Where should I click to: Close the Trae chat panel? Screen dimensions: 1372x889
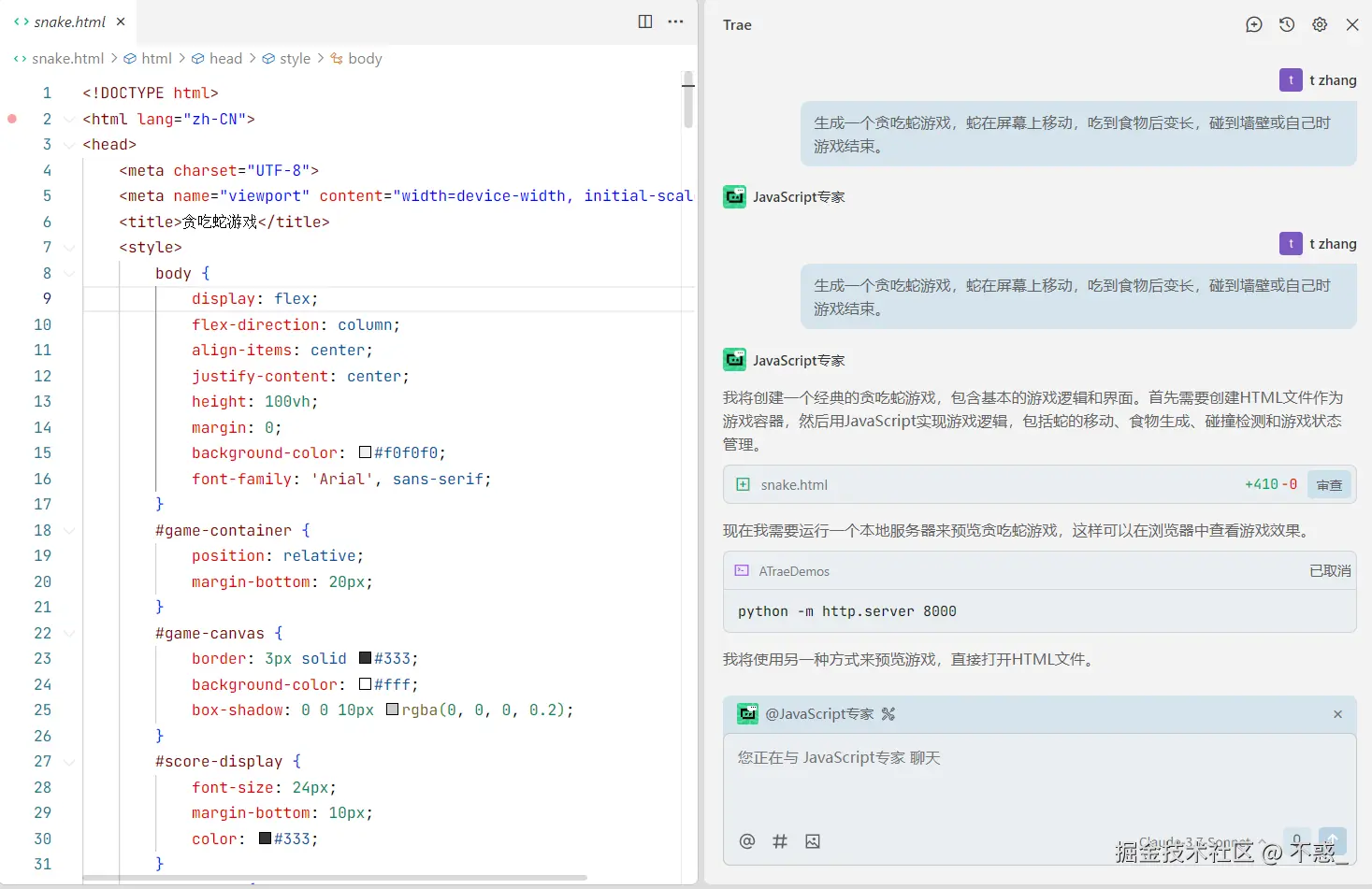[1352, 25]
